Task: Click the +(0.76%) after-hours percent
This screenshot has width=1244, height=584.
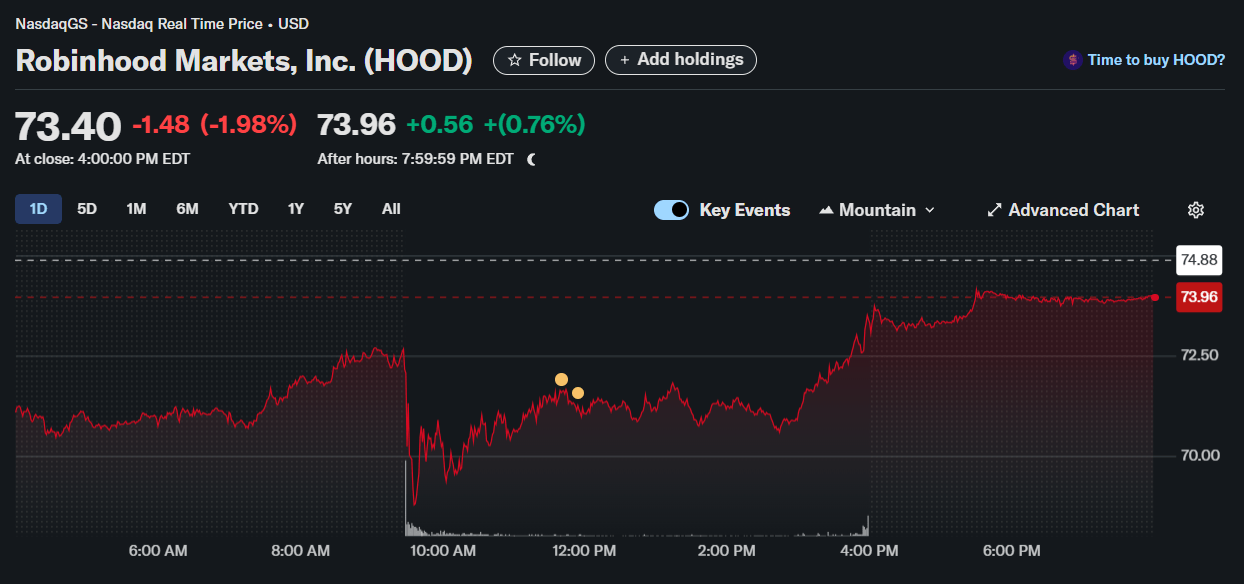Action: tap(534, 125)
